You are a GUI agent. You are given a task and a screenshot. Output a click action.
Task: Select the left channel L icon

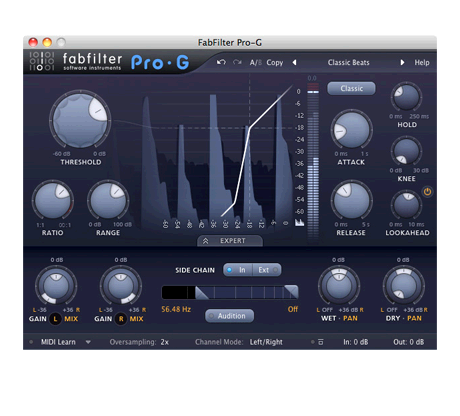tap(55, 319)
